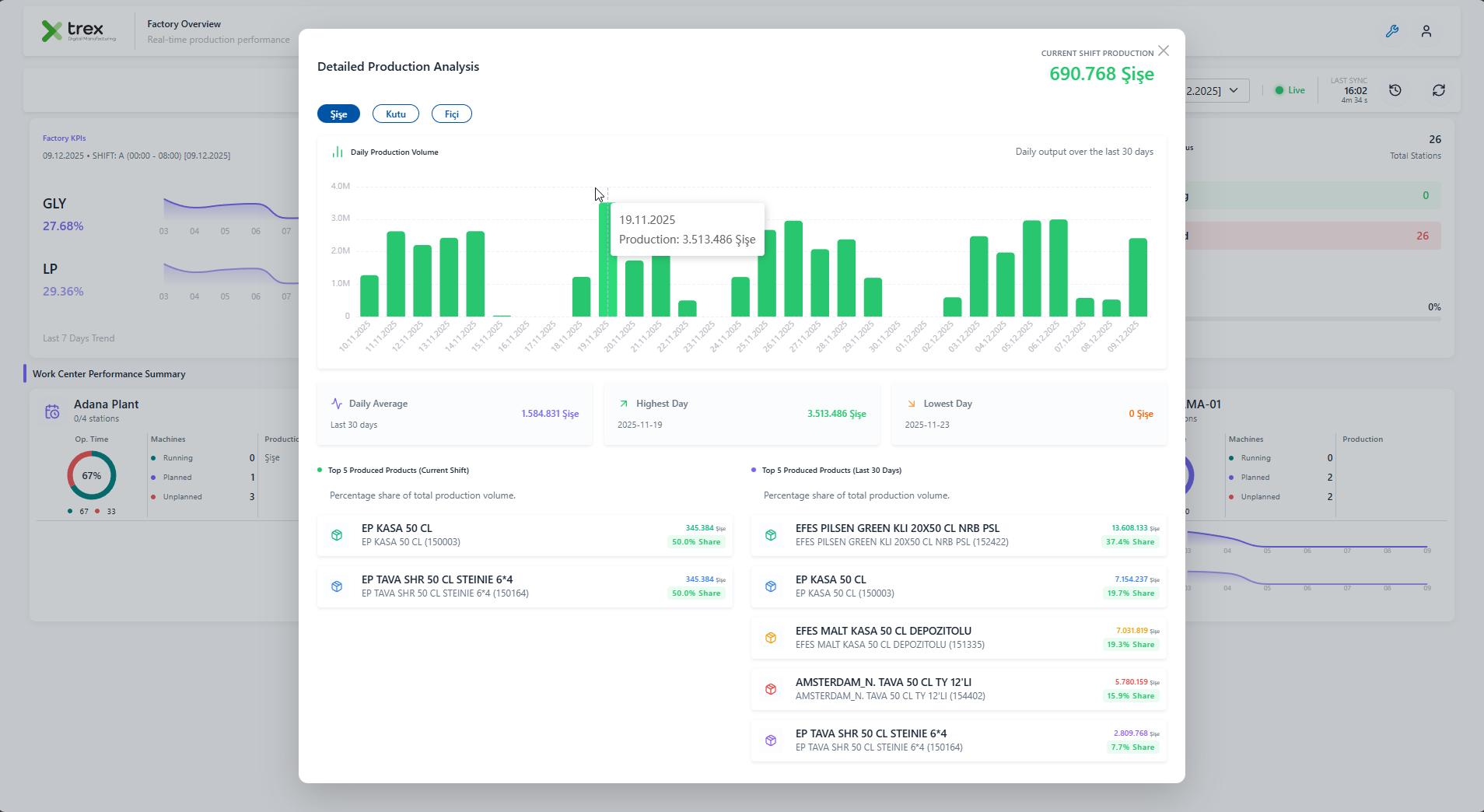Click the EFES MALT orange box icon
The height and width of the screenshot is (812, 1484).
coord(771,638)
